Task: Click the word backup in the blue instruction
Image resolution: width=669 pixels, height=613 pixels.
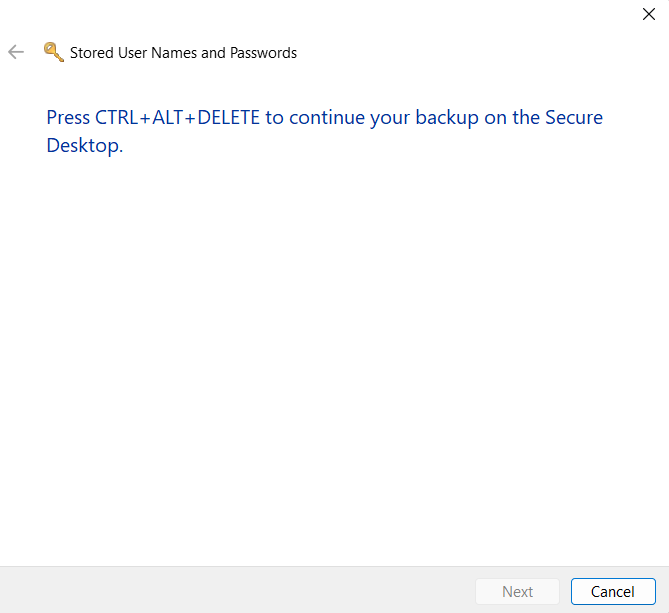Action: (x=447, y=118)
